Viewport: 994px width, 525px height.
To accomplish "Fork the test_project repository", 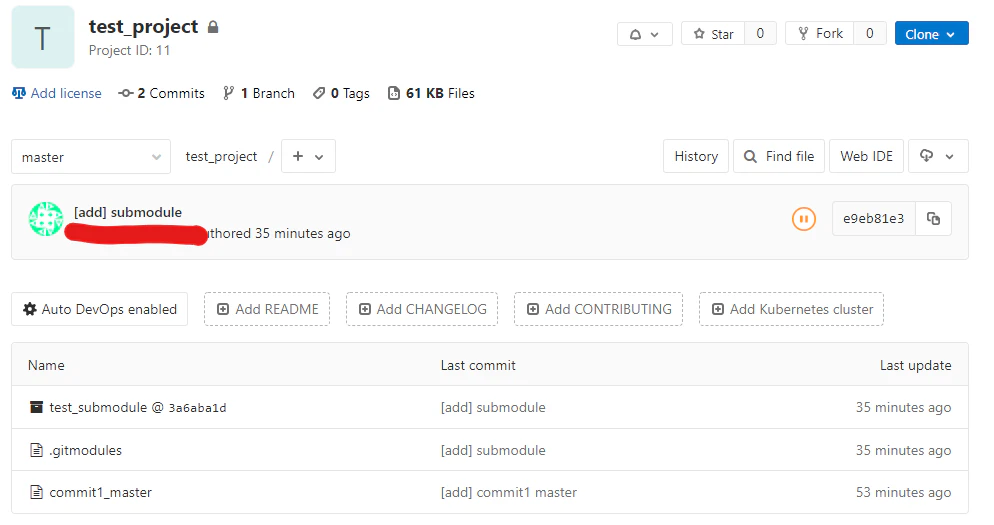I will pos(820,34).
